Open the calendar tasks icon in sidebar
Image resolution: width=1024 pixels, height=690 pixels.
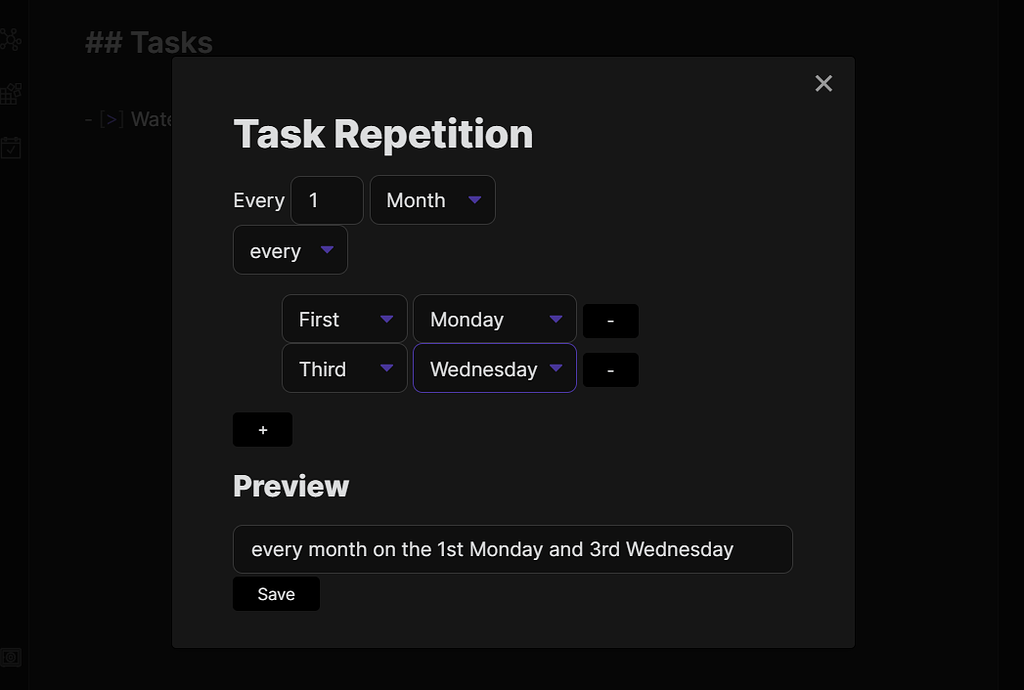(11, 148)
